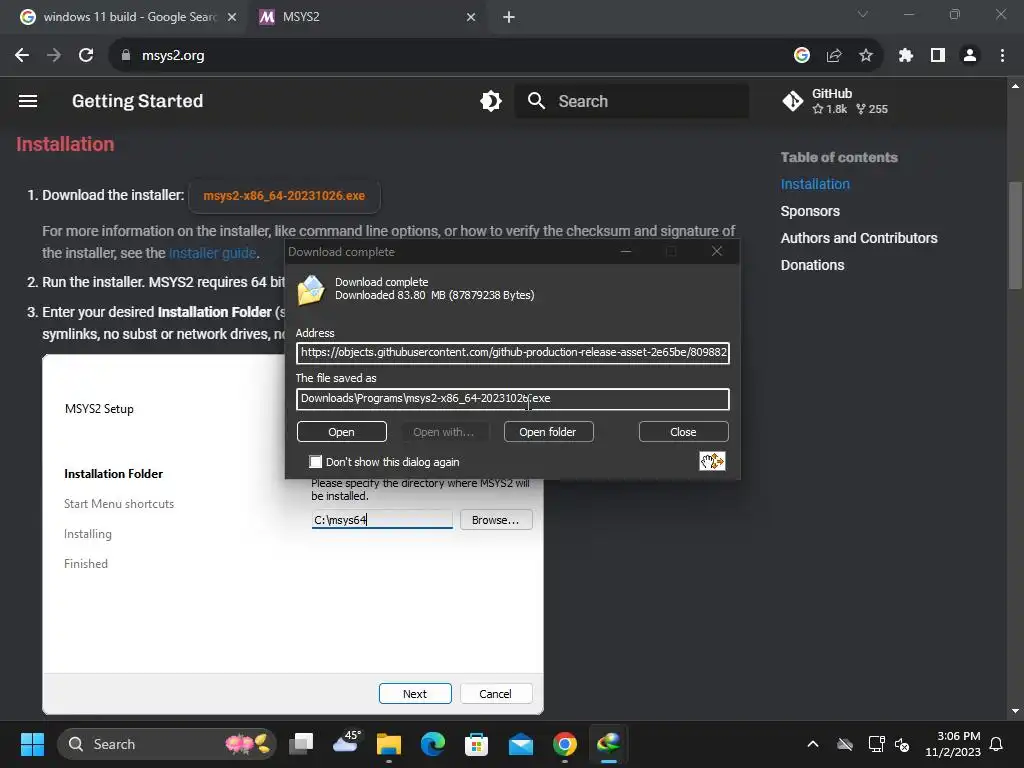Jump to Sponsors in table of contents
Screen dimensions: 1024x768
pos(810,211)
